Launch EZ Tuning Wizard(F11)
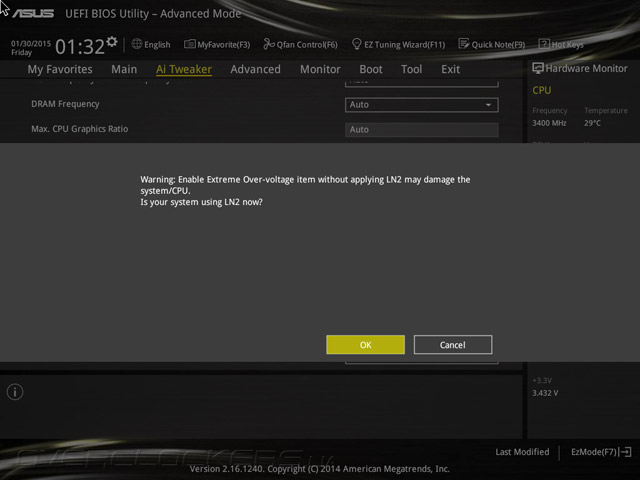 point(404,44)
